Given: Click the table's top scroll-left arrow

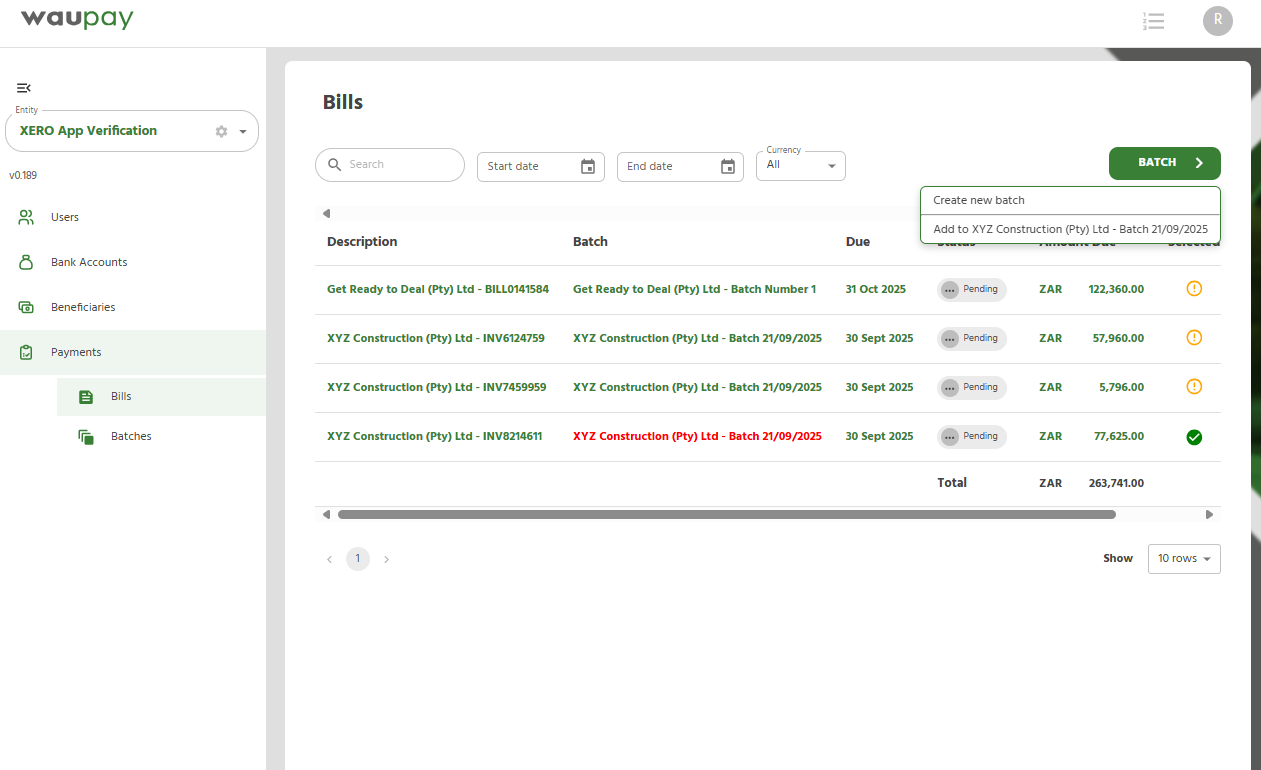Looking at the screenshot, I should pos(326,213).
